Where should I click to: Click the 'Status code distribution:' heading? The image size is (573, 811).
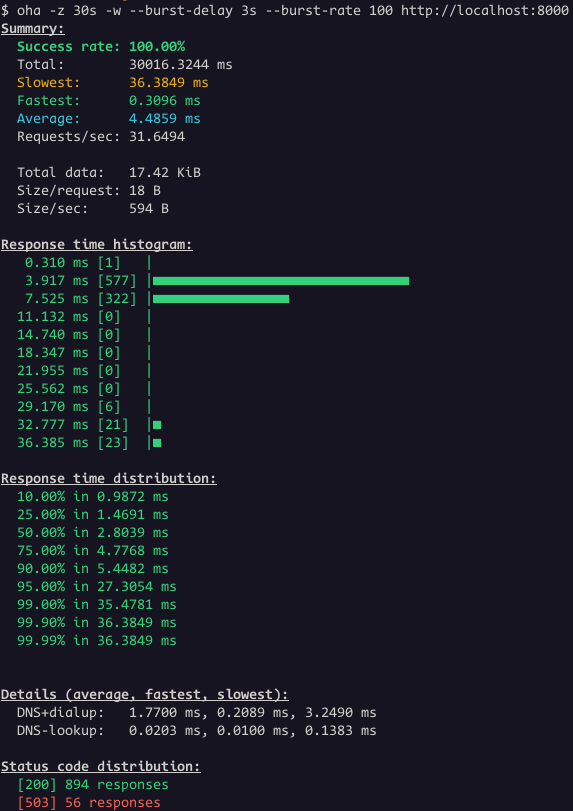(x=101, y=767)
